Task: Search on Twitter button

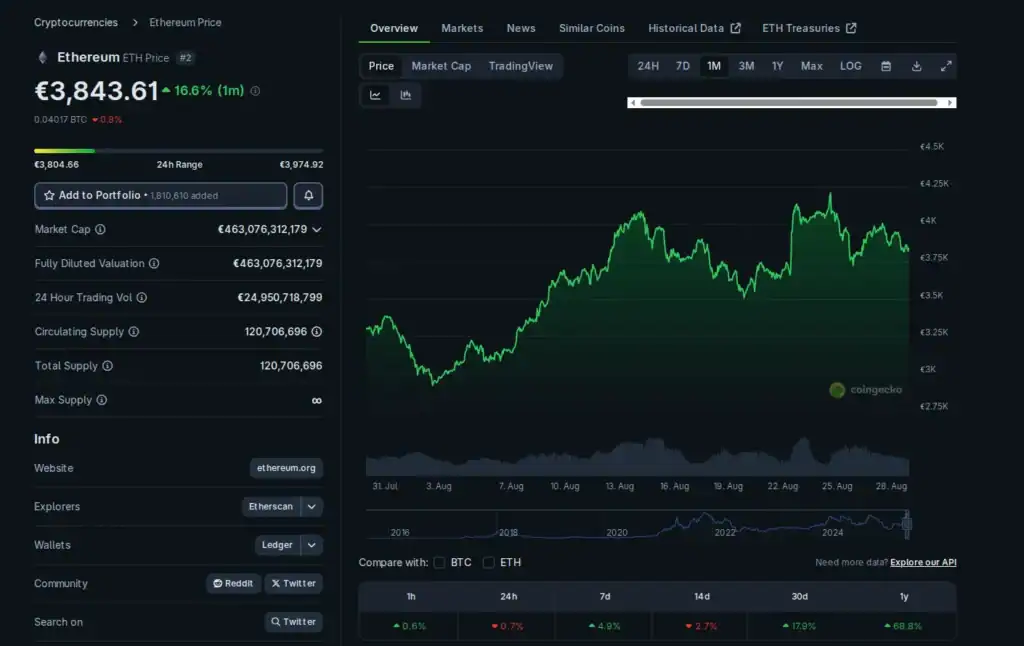Action: pos(294,622)
